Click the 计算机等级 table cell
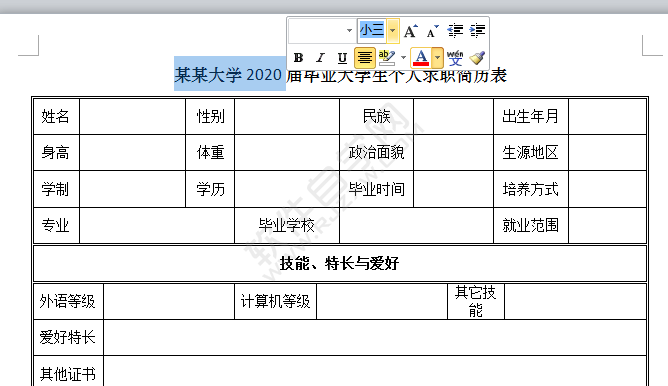The image size is (668, 386). point(275,302)
